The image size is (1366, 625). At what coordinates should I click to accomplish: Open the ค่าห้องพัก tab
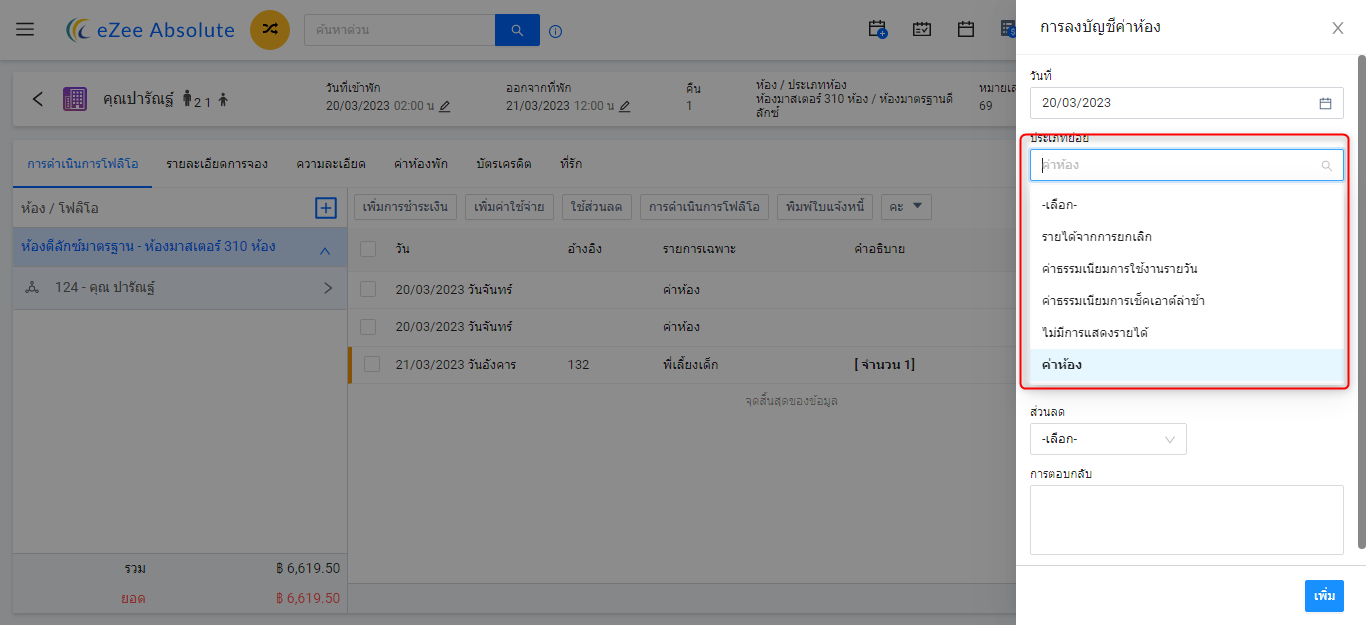pyautogui.click(x=420, y=163)
